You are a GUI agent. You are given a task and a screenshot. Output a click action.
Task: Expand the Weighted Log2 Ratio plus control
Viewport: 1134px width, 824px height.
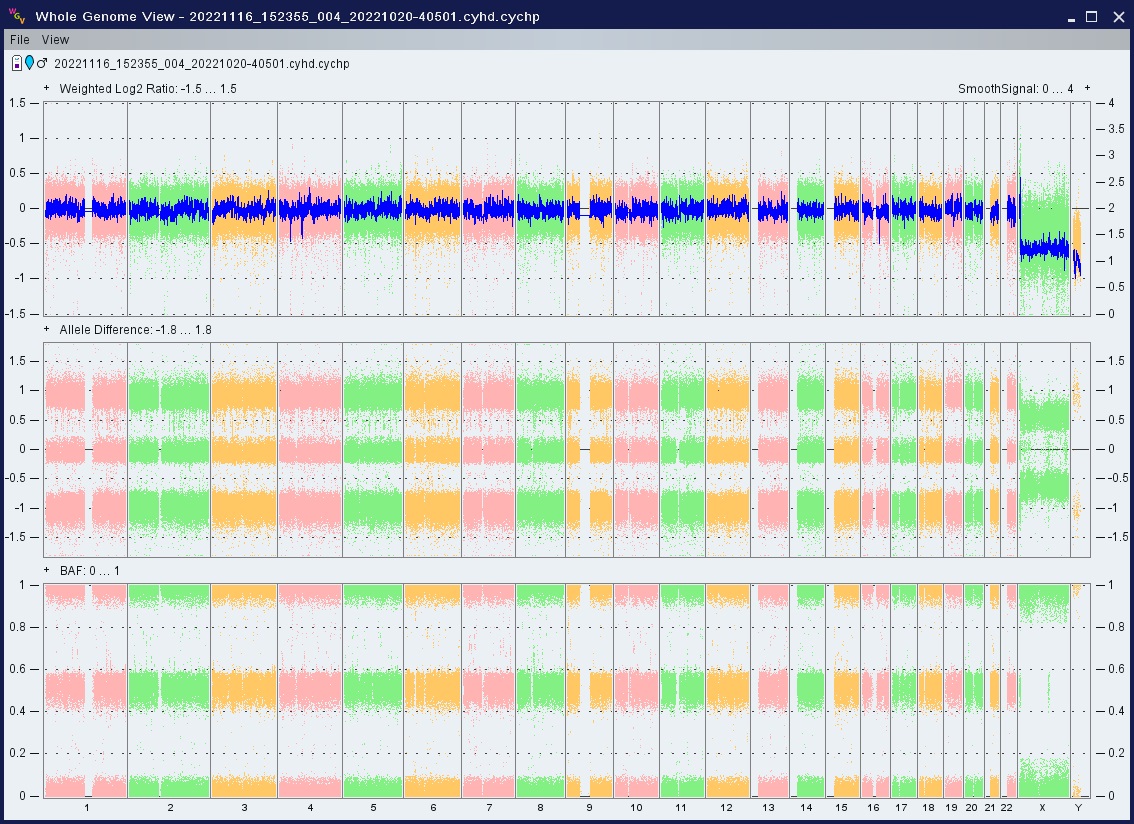[x=47, y=89]
